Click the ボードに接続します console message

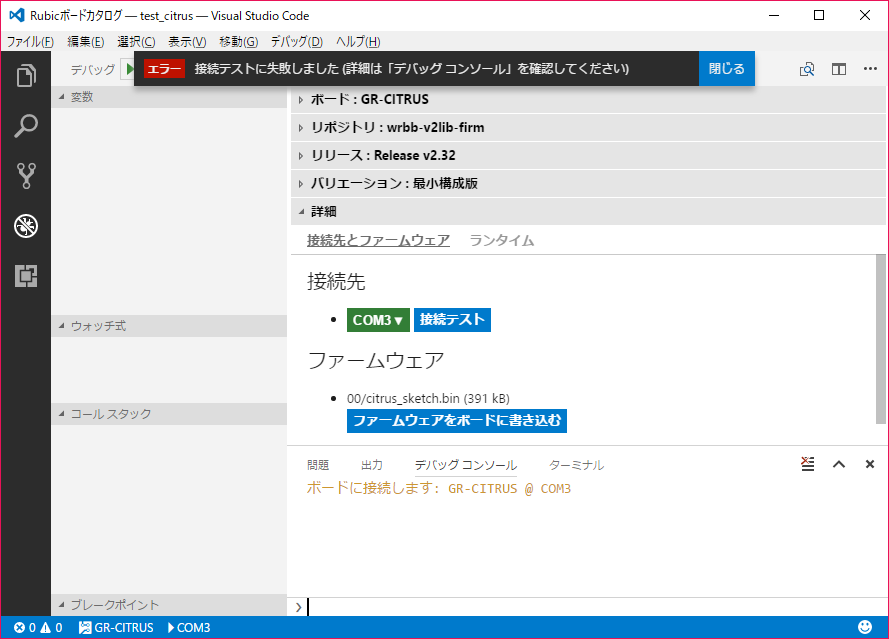tap(439, 488)
